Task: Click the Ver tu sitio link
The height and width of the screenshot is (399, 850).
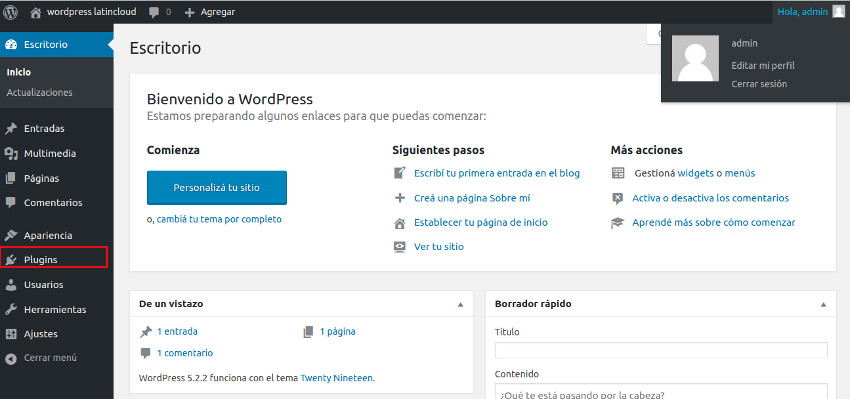Action: [439, 247]
